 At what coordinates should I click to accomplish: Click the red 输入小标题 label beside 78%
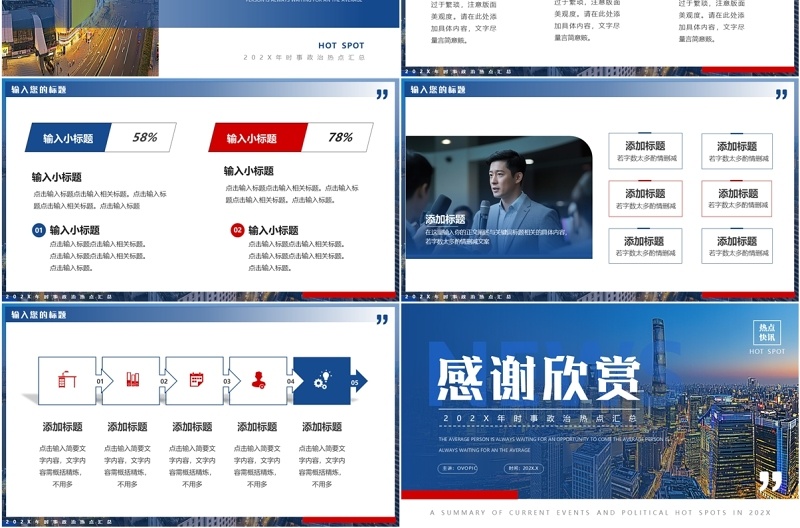coord(258,138)
